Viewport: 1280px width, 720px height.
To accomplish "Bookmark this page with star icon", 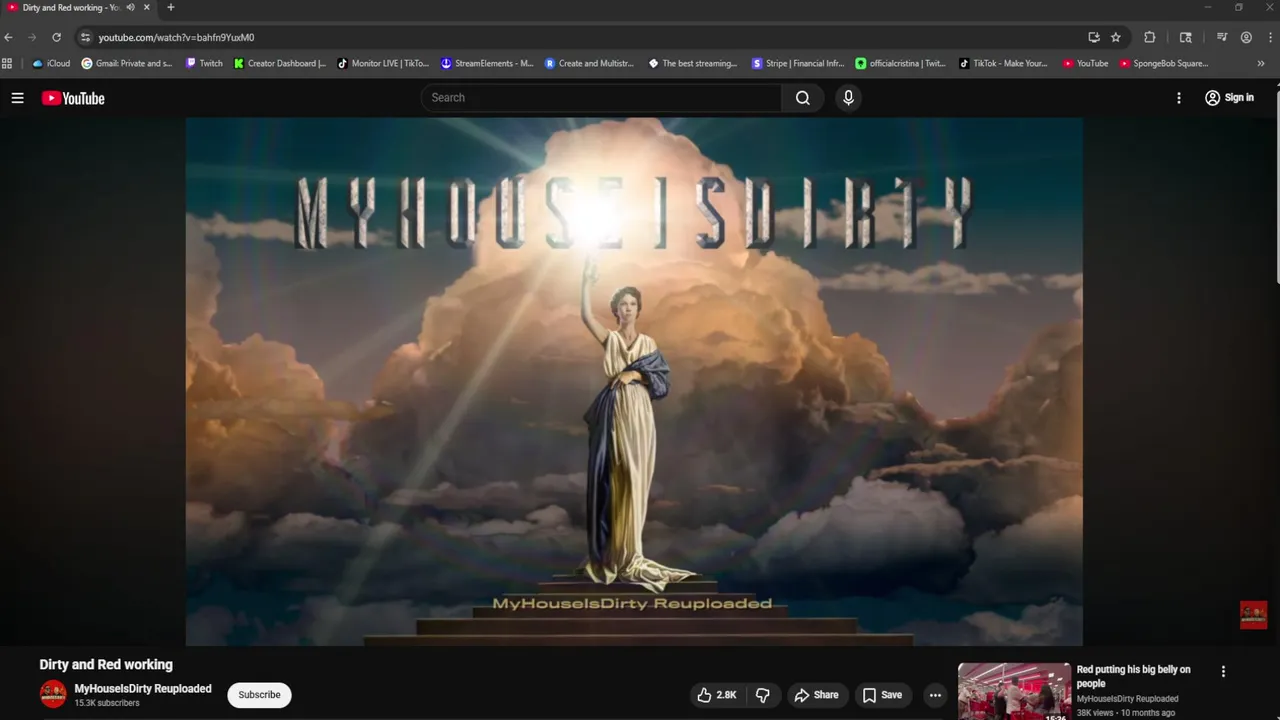I will [x=1116, y=37].
